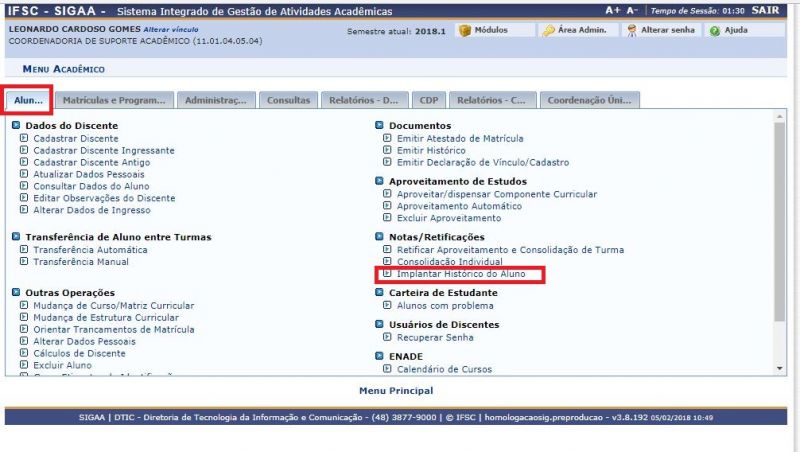This screenshot has width=800, height=452.
Task: Open Cadastrar Discente link
Action: [75, 138]
